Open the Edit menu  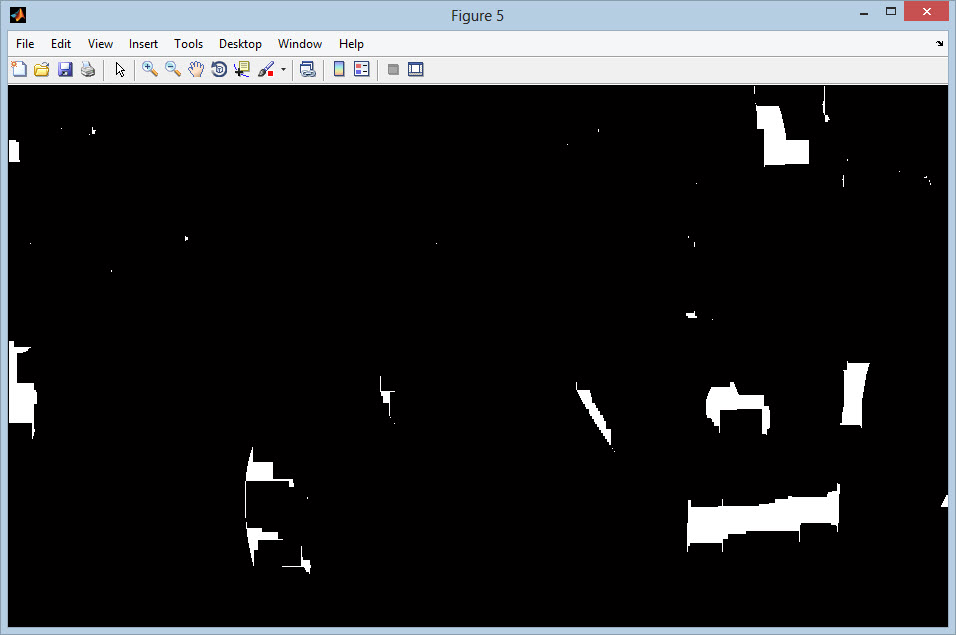click(x=61, y=44)
